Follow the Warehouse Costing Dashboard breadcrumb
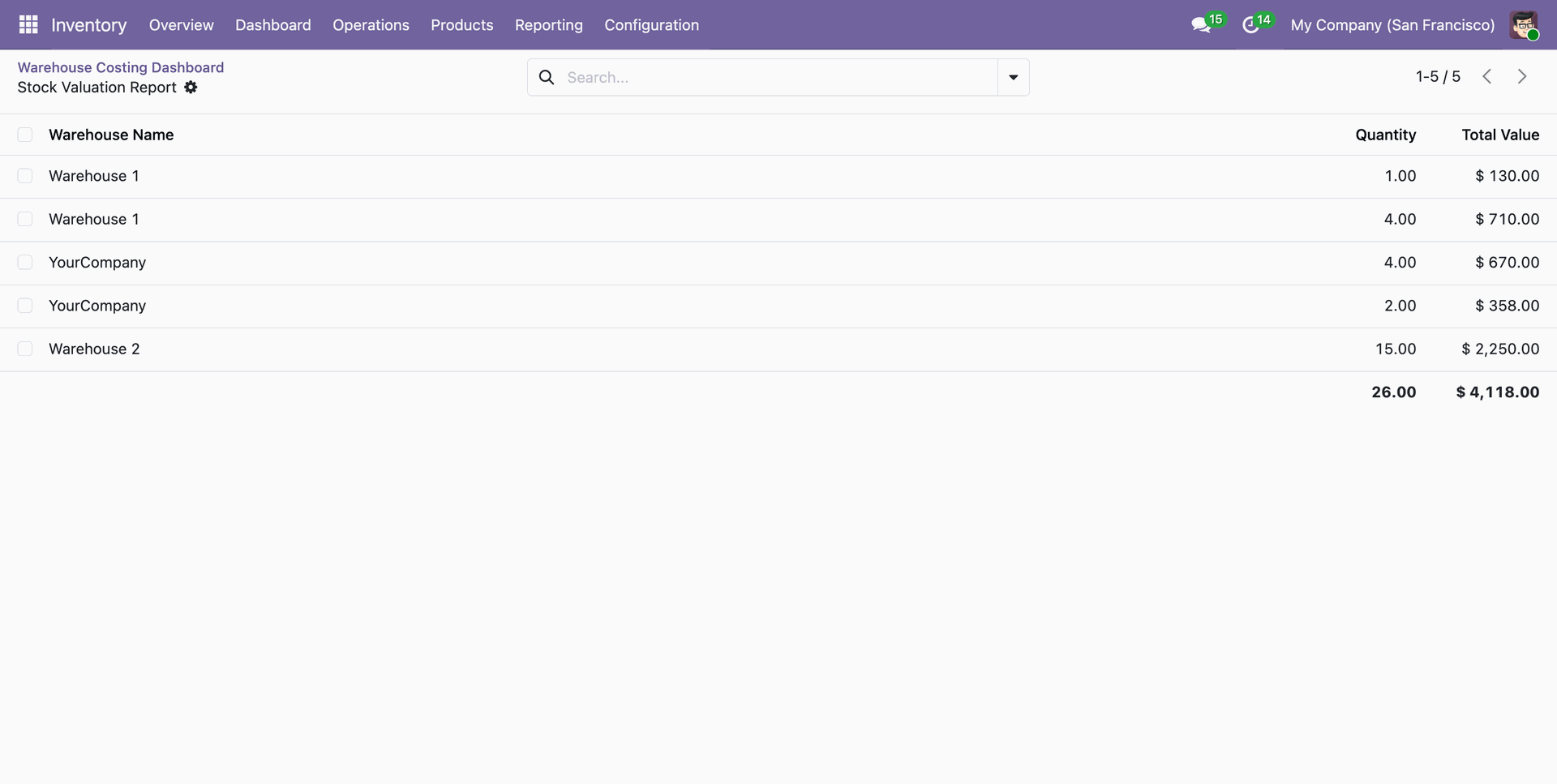 pyautogui.click(x=121, y=67)
